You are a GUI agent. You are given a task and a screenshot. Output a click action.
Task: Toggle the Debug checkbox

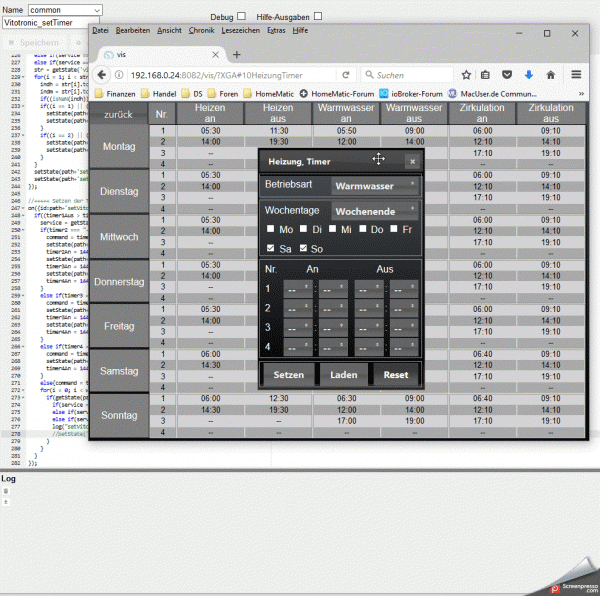[x=241, y=16]
